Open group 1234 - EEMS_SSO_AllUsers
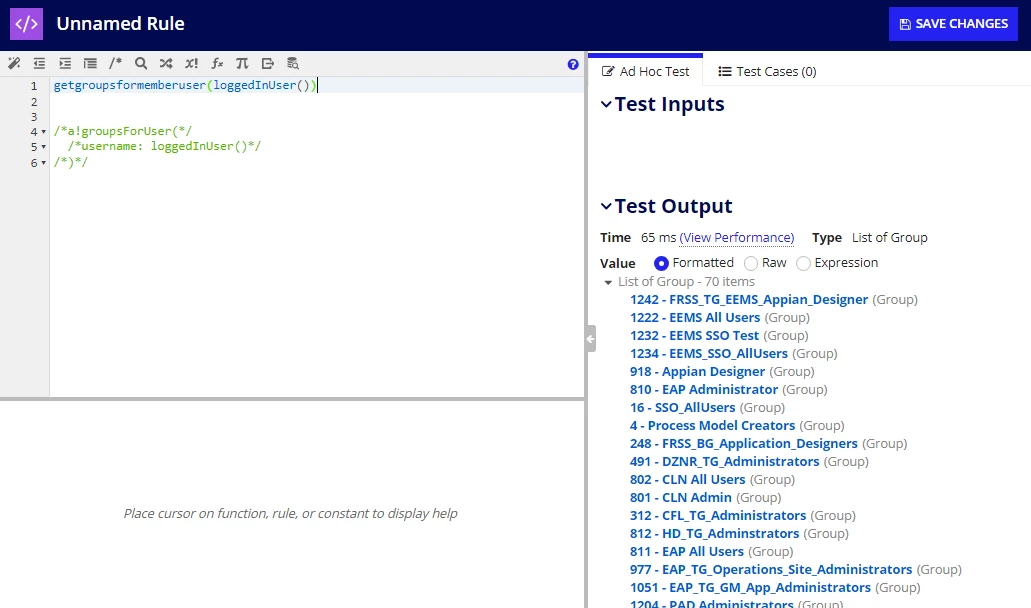This screenshot has width=1031, height=608. tap(709, 354)
